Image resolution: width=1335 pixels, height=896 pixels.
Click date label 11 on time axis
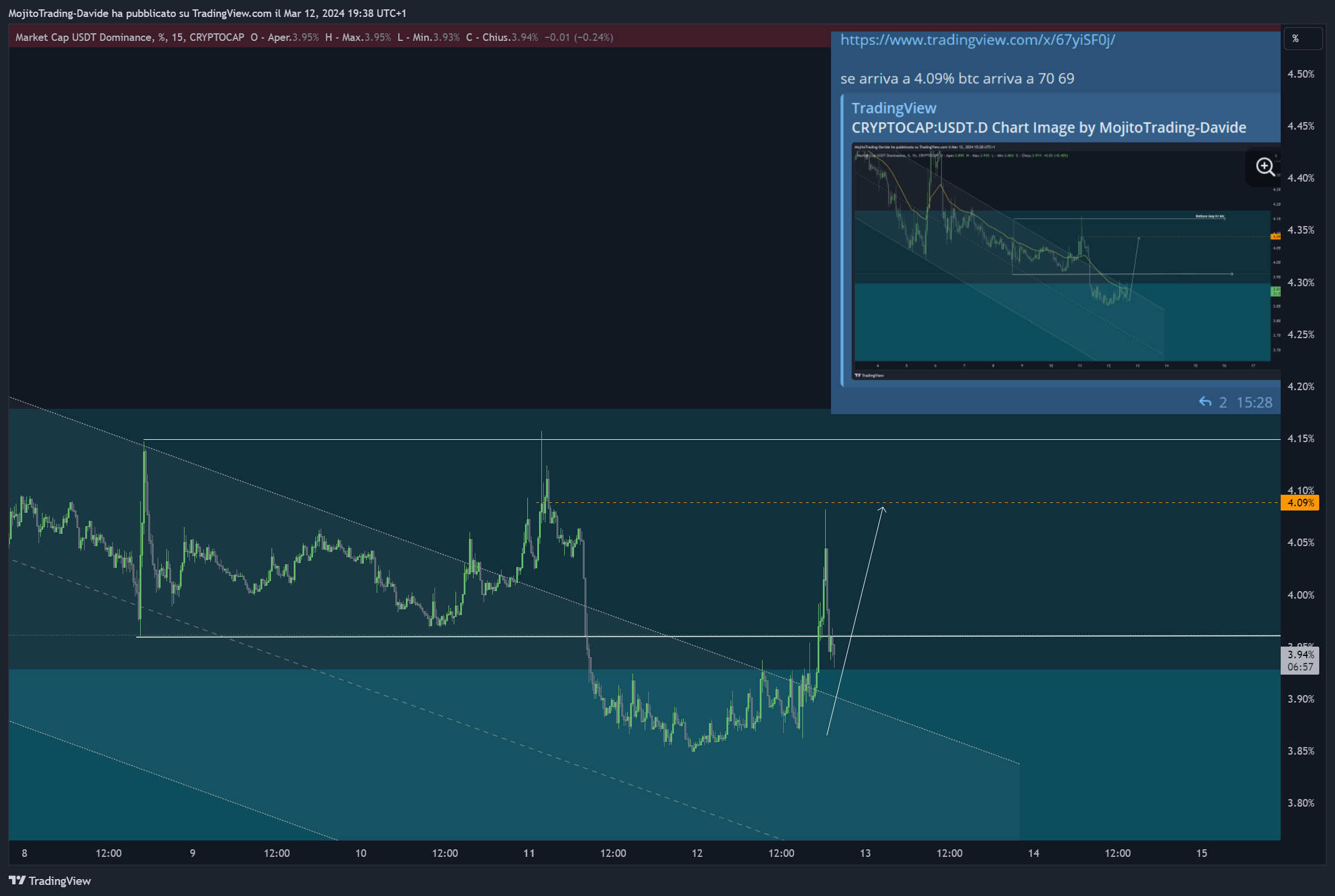click(529, 853)
